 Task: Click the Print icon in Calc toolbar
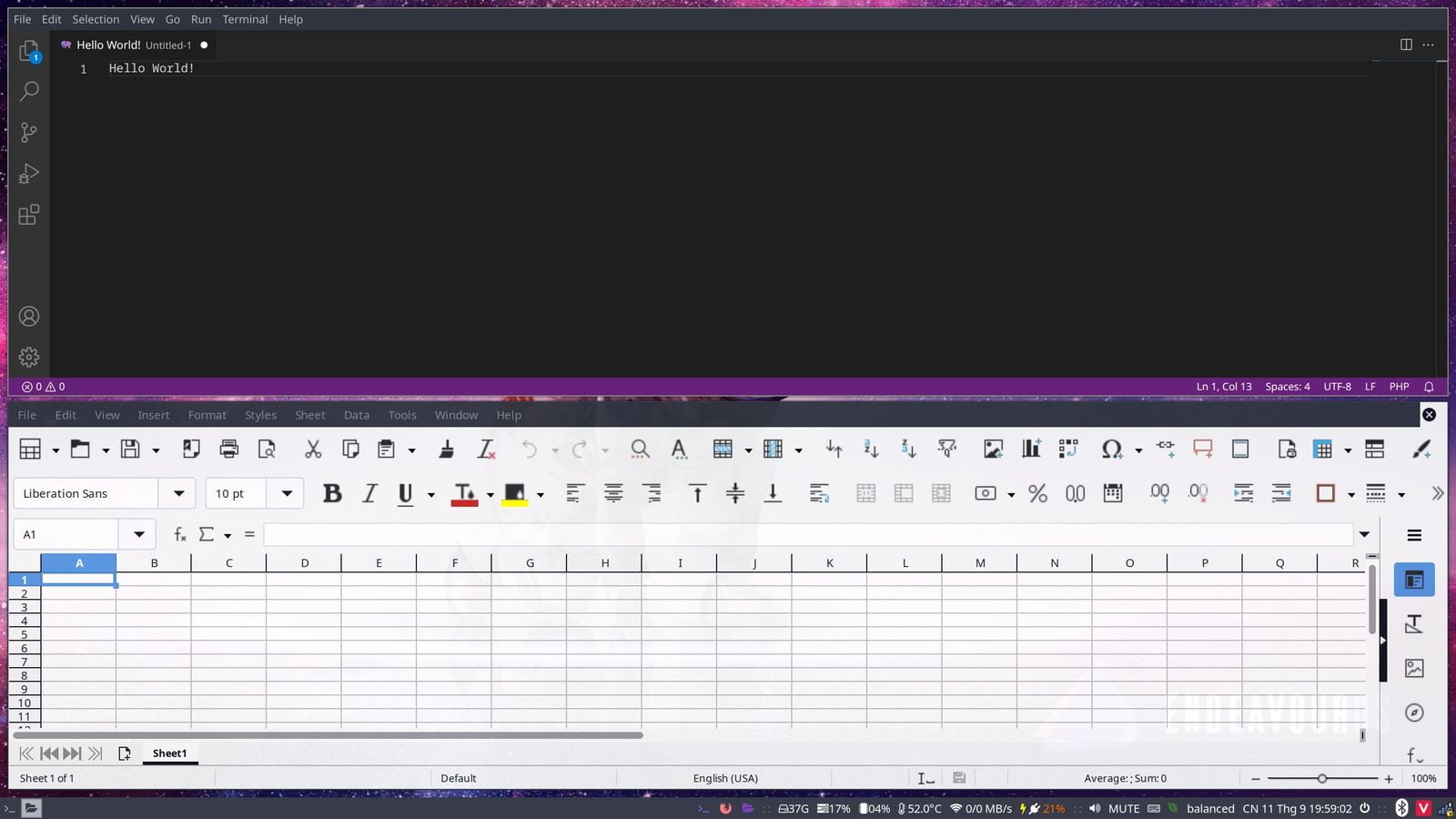coord(229,449)
